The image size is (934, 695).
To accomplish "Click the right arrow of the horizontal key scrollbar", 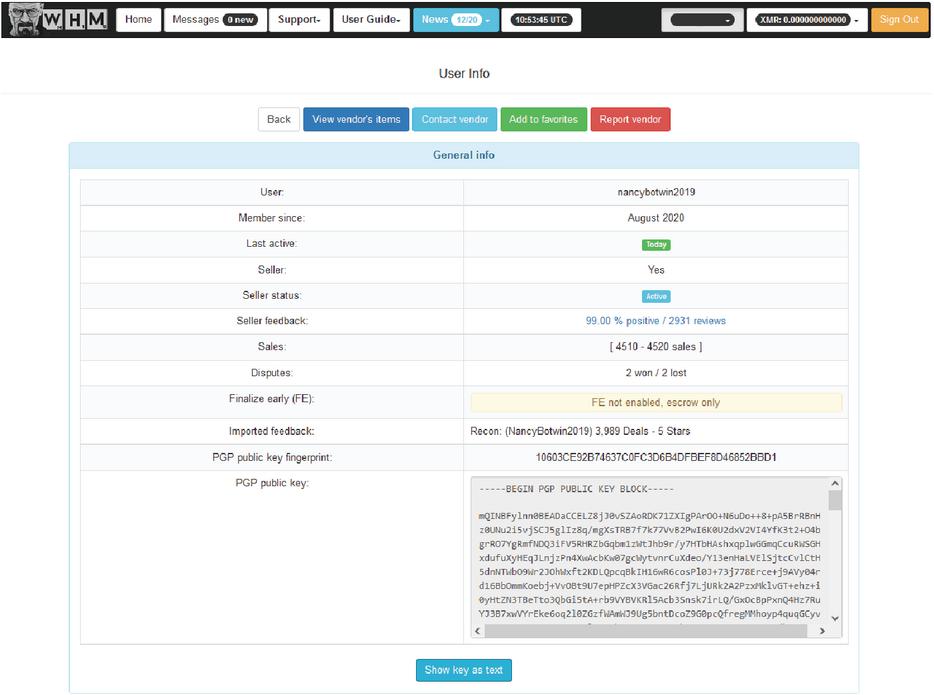I will coord(823,632).
